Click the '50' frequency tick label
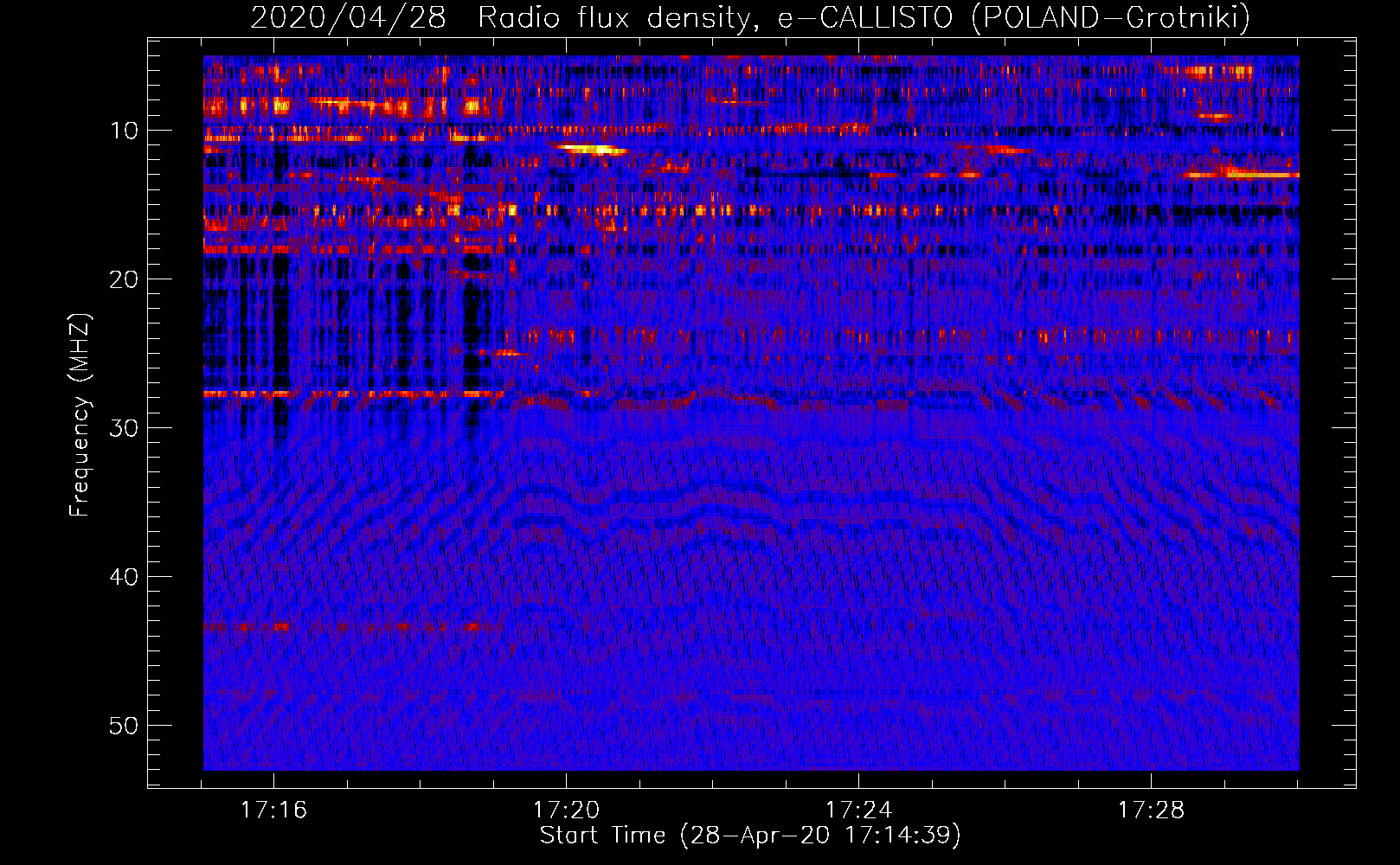The image size is (1400, 865). (x=125, y=726)
